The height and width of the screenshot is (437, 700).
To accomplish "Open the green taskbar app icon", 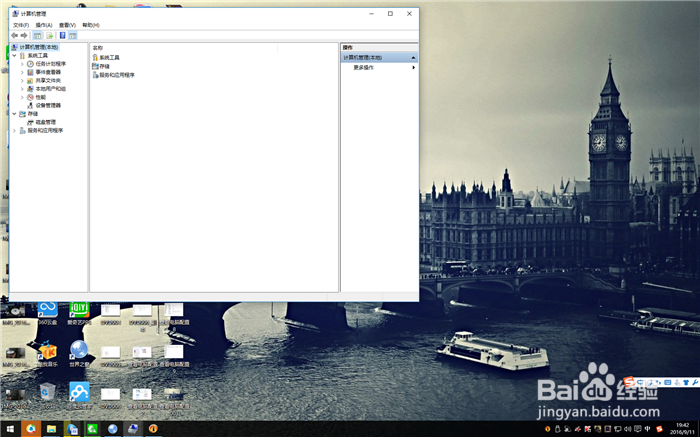I will coord(92,429).
